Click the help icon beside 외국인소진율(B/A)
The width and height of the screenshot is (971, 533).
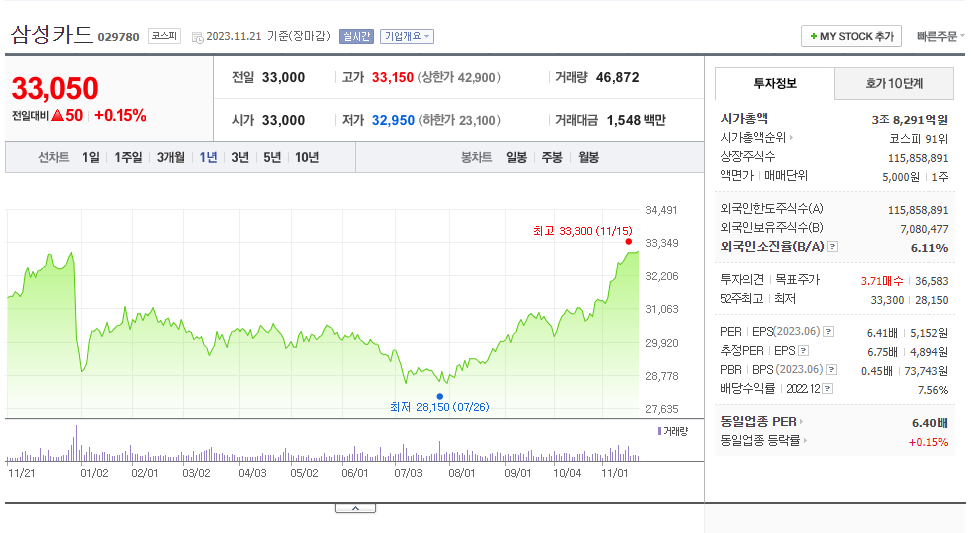833,246
